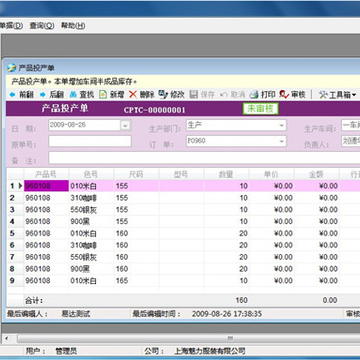Click document number CPTC-00000001
Viewport: 360px width, 360px height.
[155, 110]
